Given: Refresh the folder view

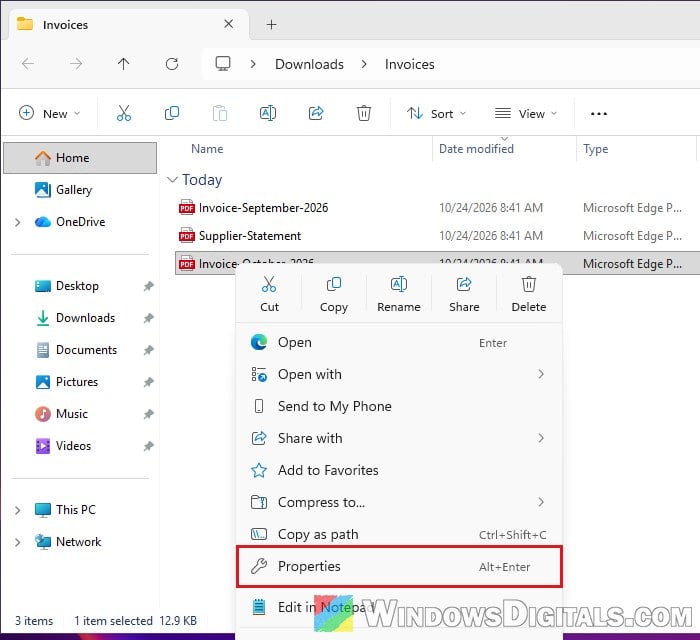Looking at the screenshot, I should [x=172, y=64].
